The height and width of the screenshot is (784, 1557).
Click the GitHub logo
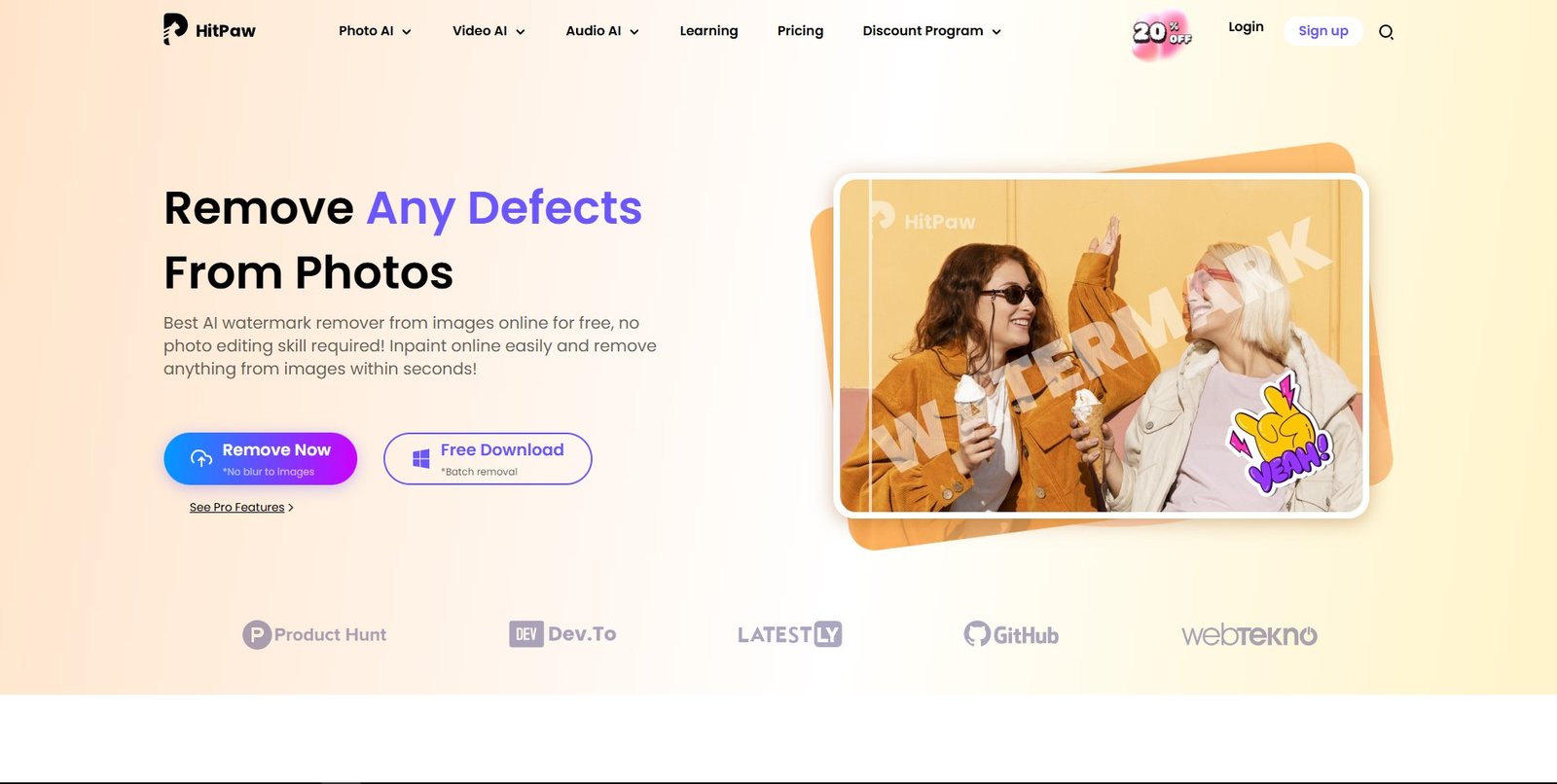click(1011, 634)
